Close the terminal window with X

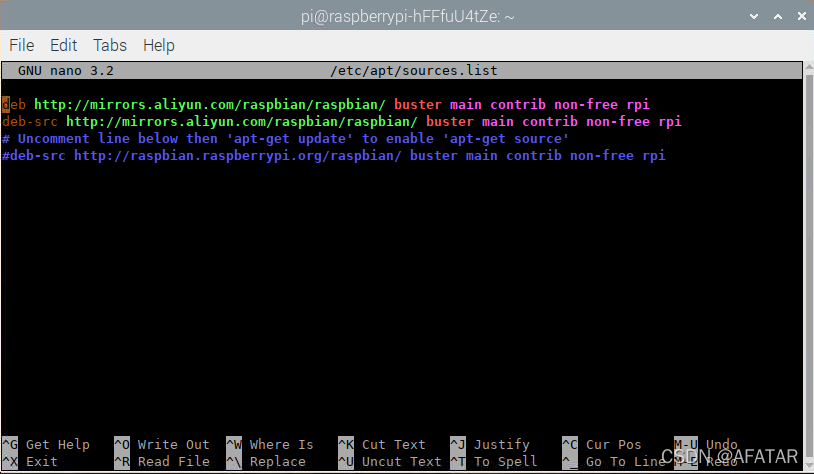(x=802, y=17)
